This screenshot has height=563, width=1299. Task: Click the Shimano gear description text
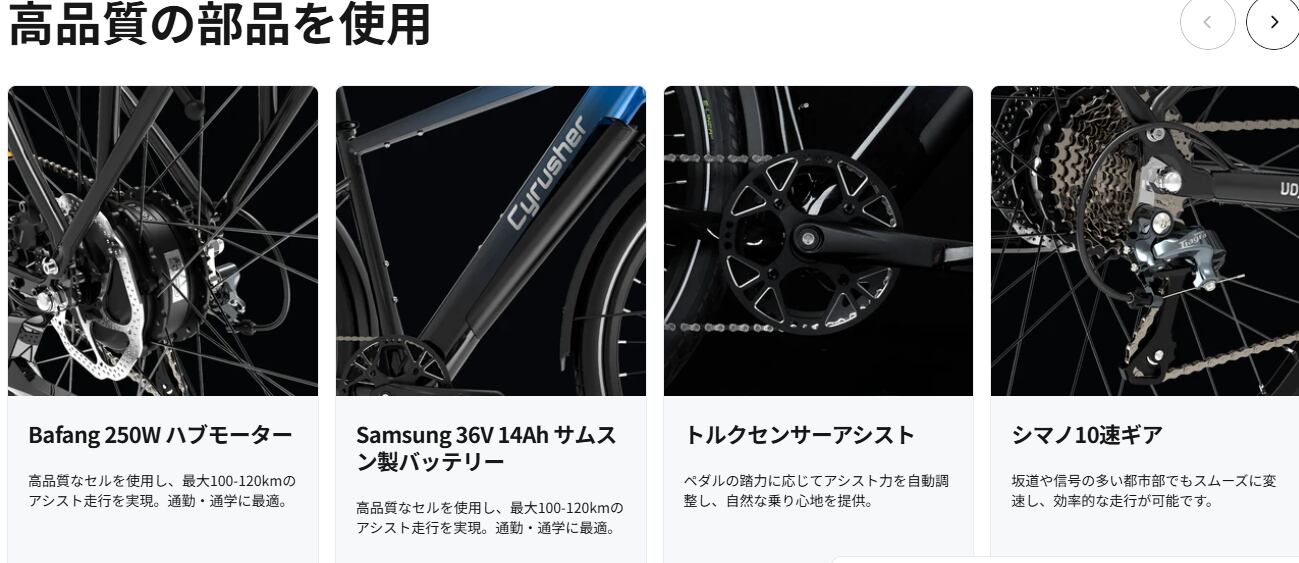coord(1143,491)
